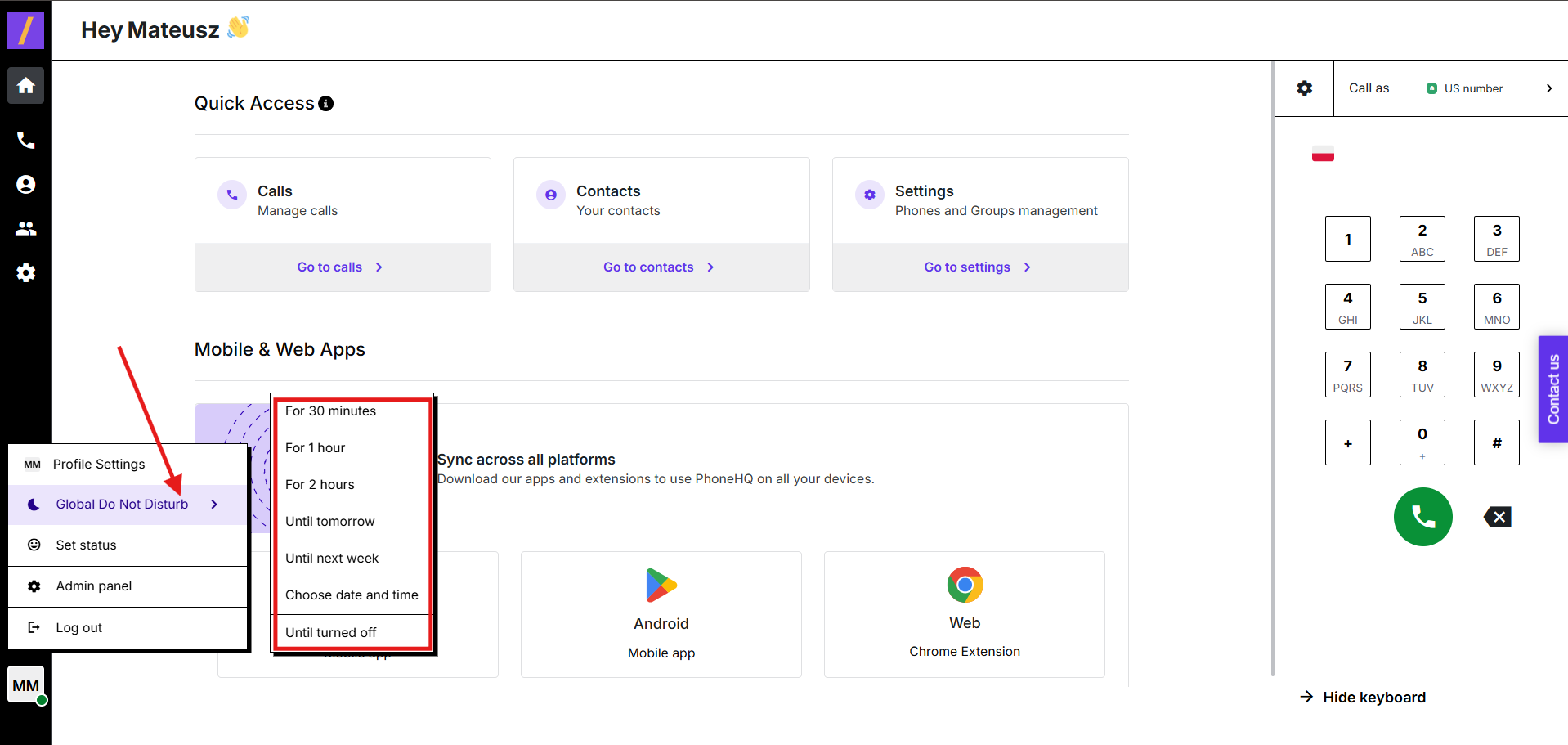Image resolution: width=1568 pixels, height=745 pixels.
Task: Follow the Go to calls link
Action: point(340,267)
